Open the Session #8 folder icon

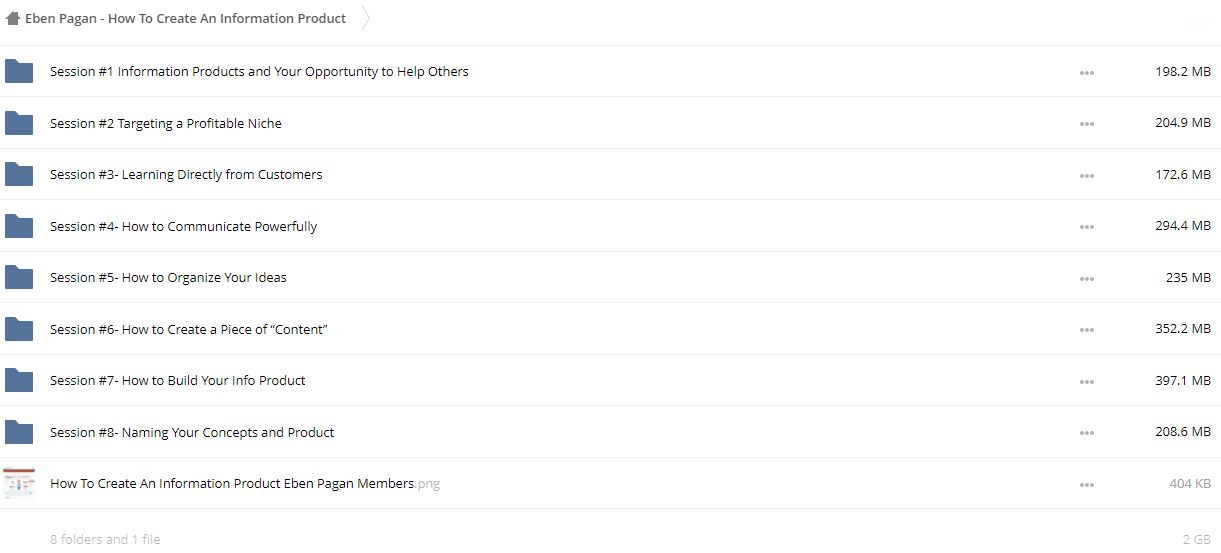click(x=19, y=432)
